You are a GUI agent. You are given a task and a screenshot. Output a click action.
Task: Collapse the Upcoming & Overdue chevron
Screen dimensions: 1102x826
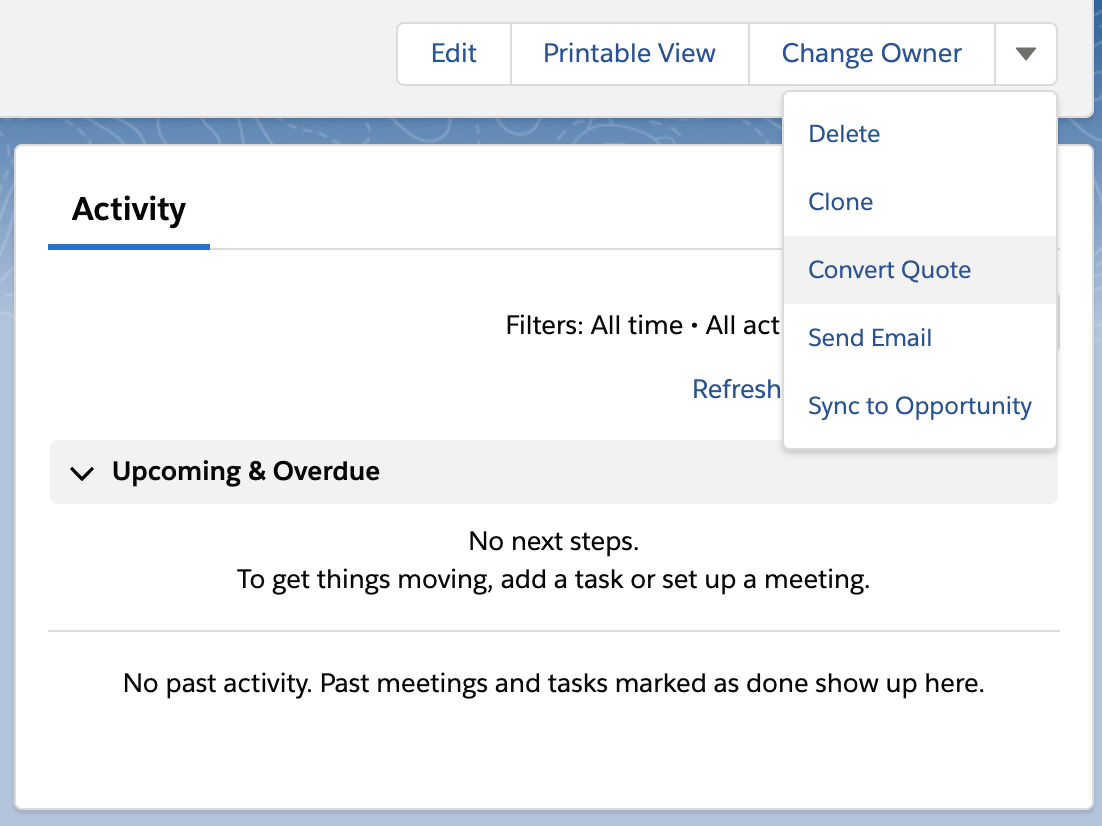[x=83, y=473]
